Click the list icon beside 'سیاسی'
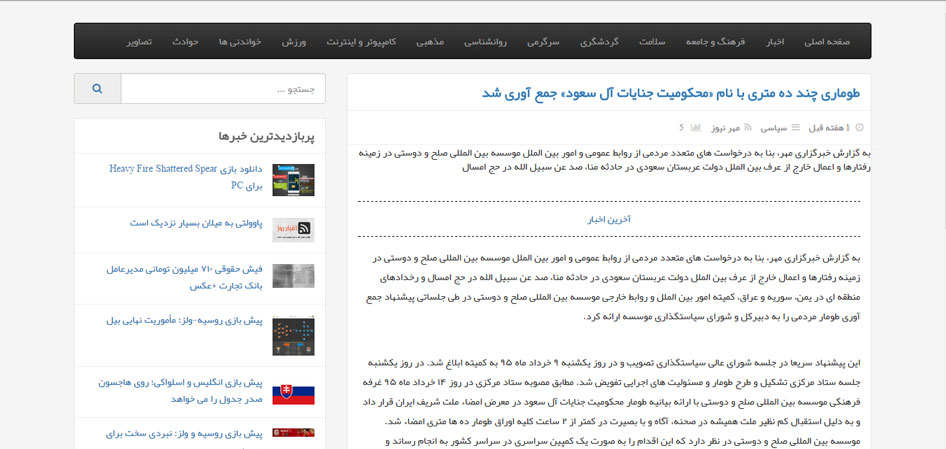Image resolution: width=946 pixels, height=449 pixels. click(796, 128)
